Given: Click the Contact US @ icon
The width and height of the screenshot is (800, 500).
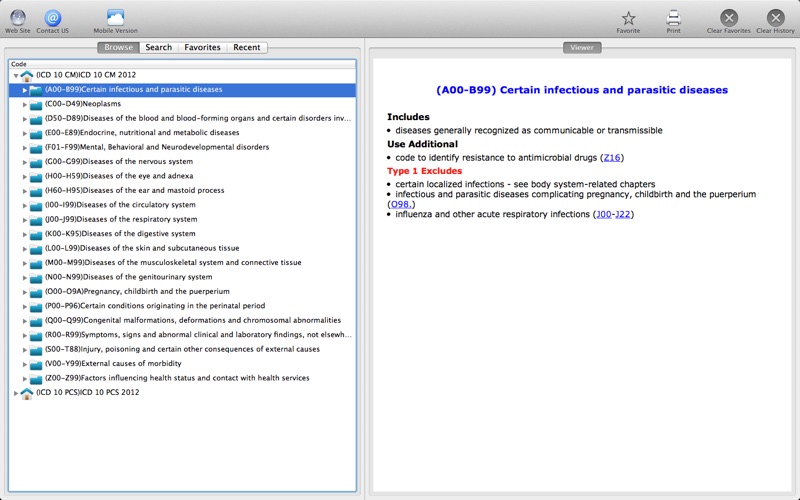Looking at the screenshot, I should click(52, 18).
